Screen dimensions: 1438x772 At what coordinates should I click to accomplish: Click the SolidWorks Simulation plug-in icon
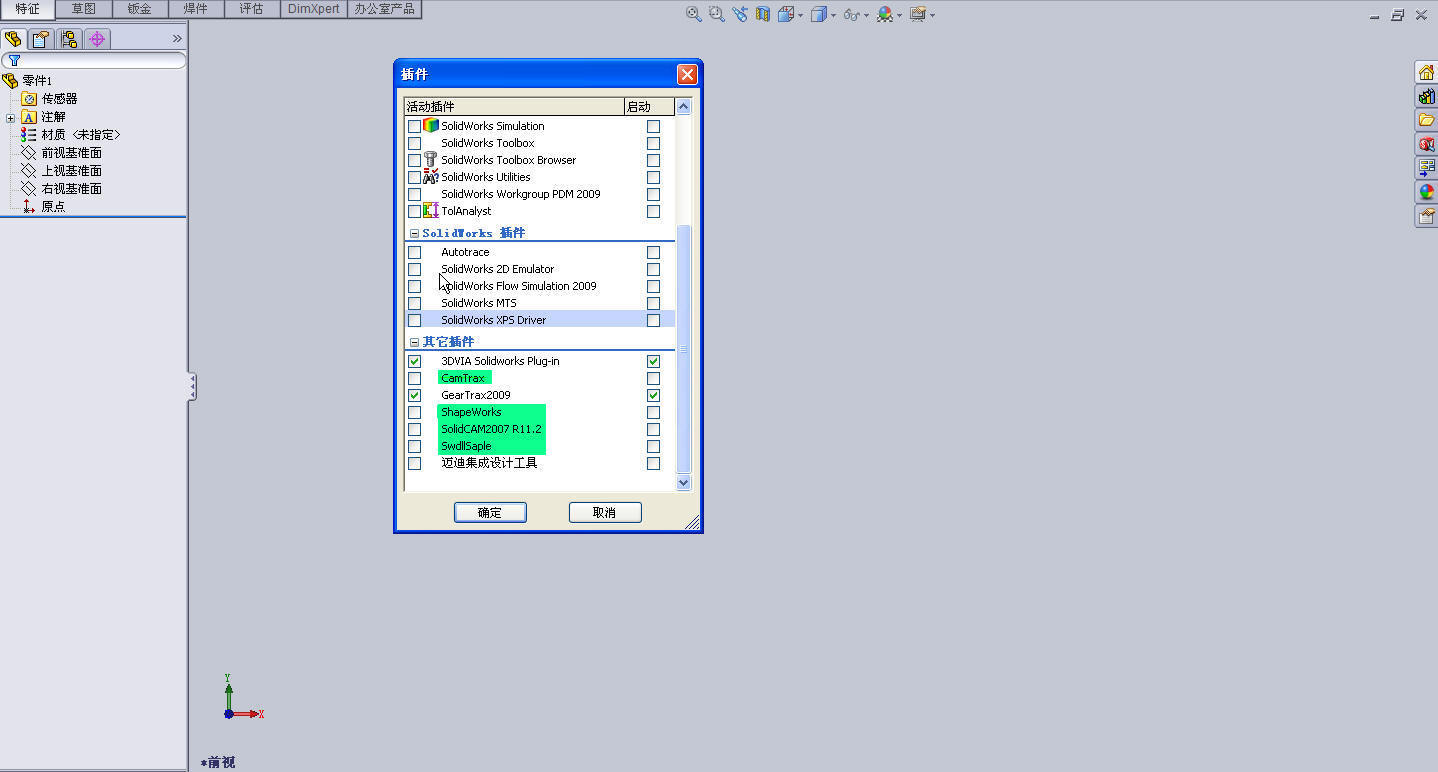tap(431, 125)
